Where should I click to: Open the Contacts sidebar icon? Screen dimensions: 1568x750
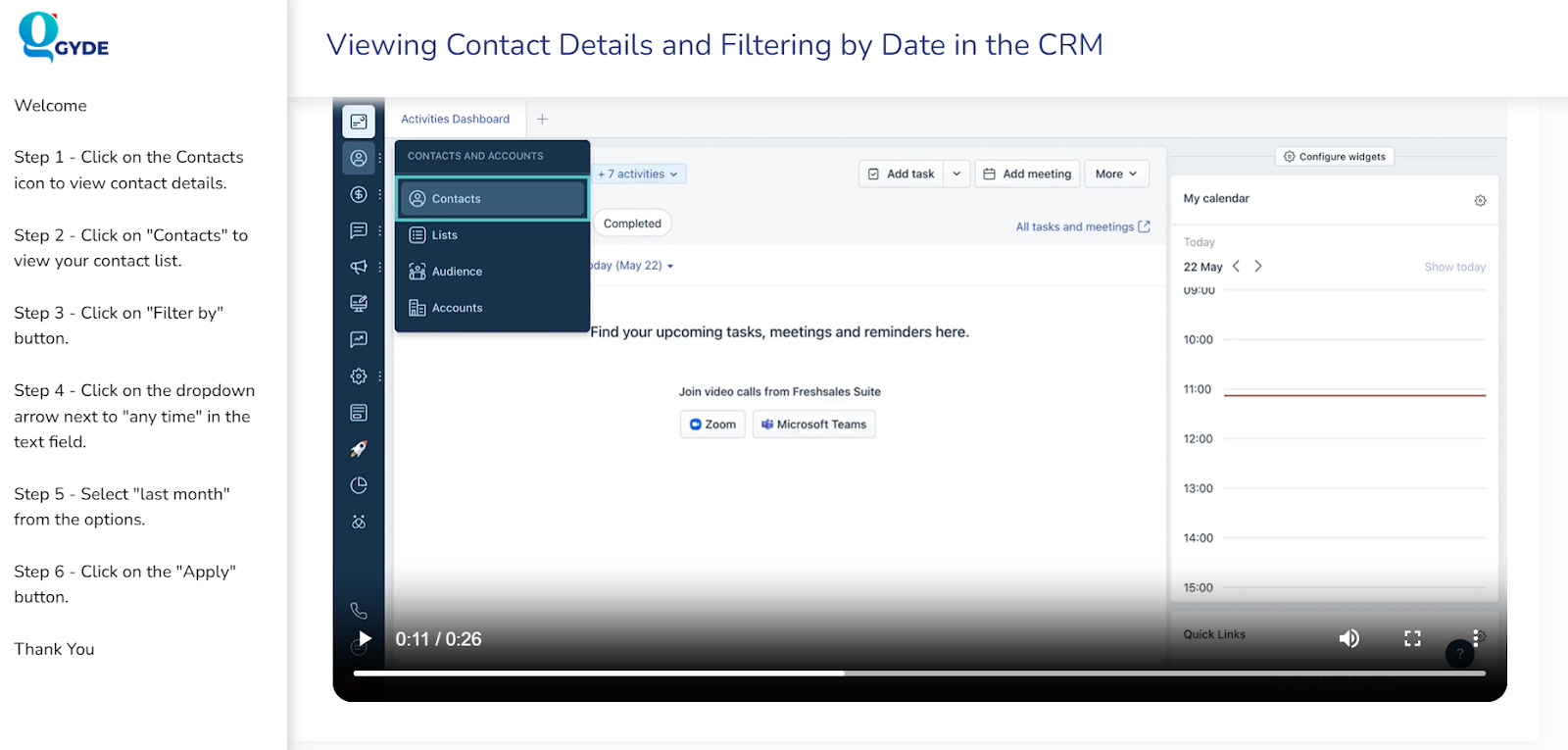[x=359, y=158]
